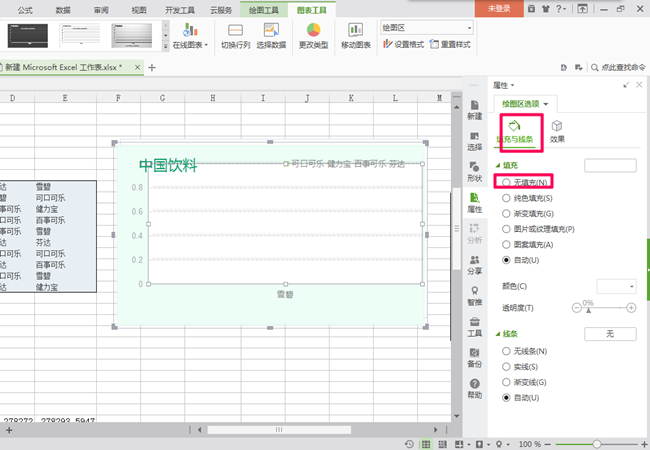Screen dimensions: 650x450
Task: Switch to the 数据 ribbon tab
Action: click(x=63, y=10)
